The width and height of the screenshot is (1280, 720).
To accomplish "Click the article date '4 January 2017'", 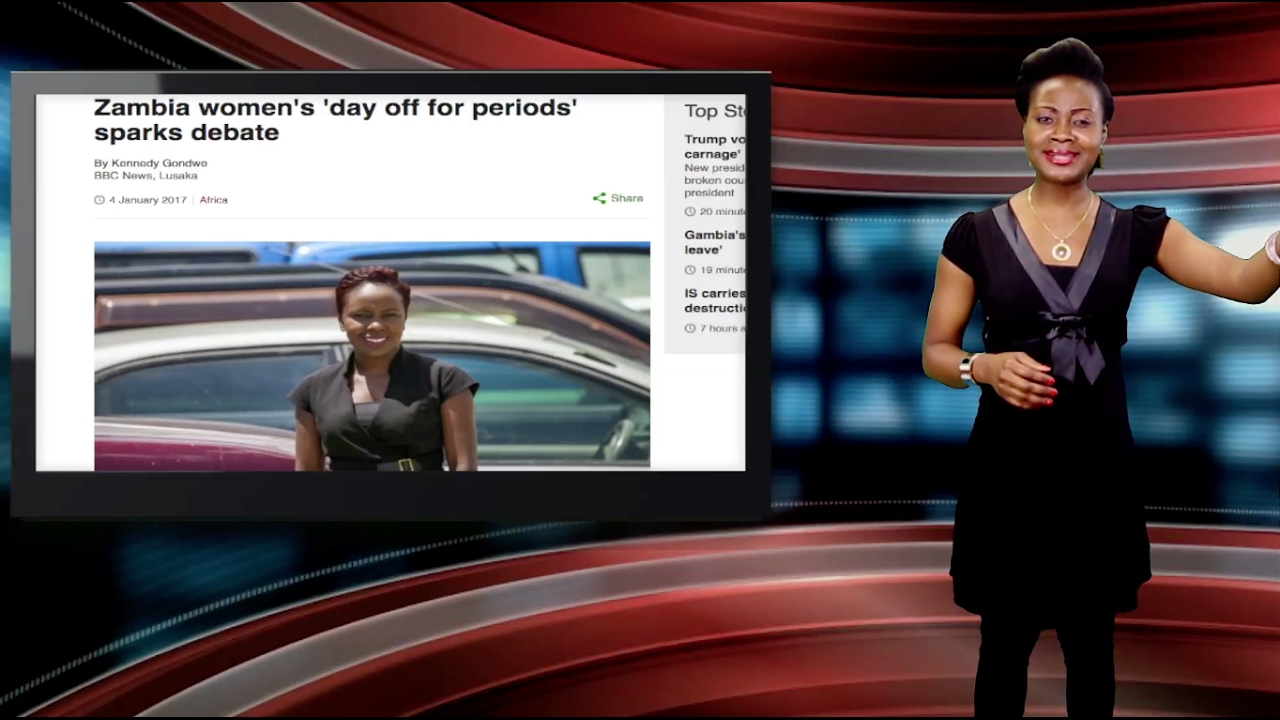I will pyautogui.click(x=148, y=200).
